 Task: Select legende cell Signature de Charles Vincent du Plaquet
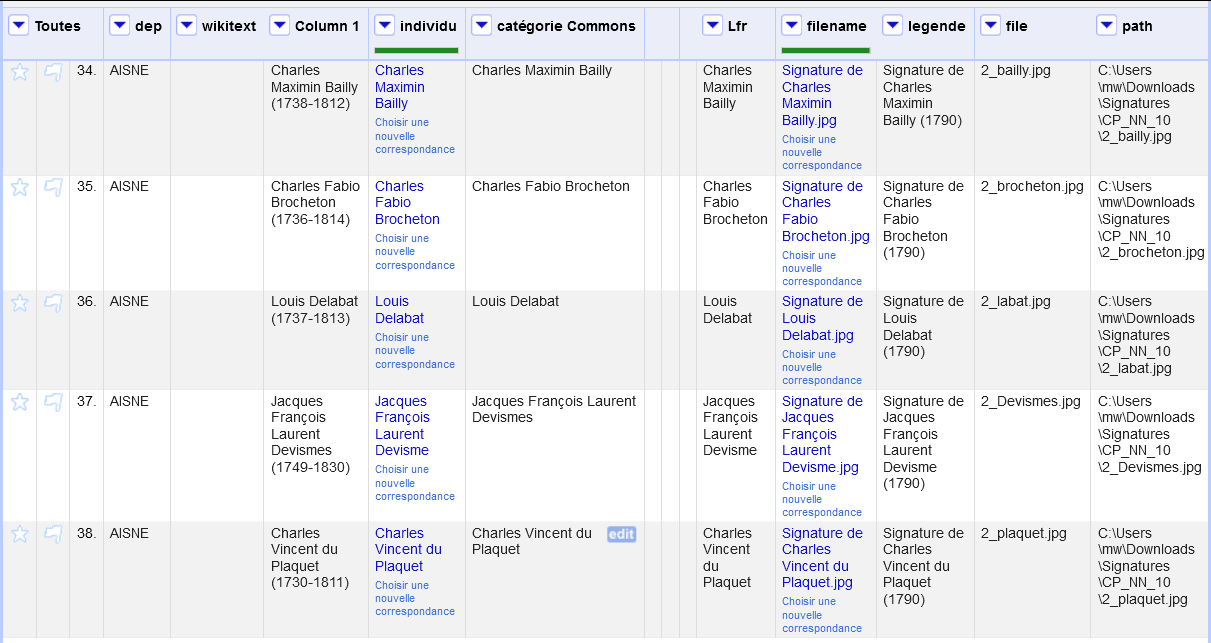pos(925,580)
